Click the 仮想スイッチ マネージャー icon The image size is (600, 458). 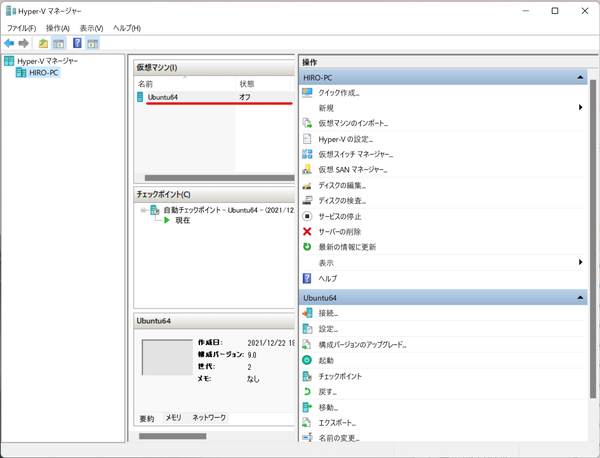pyautogui.click(x=307, y=154)
